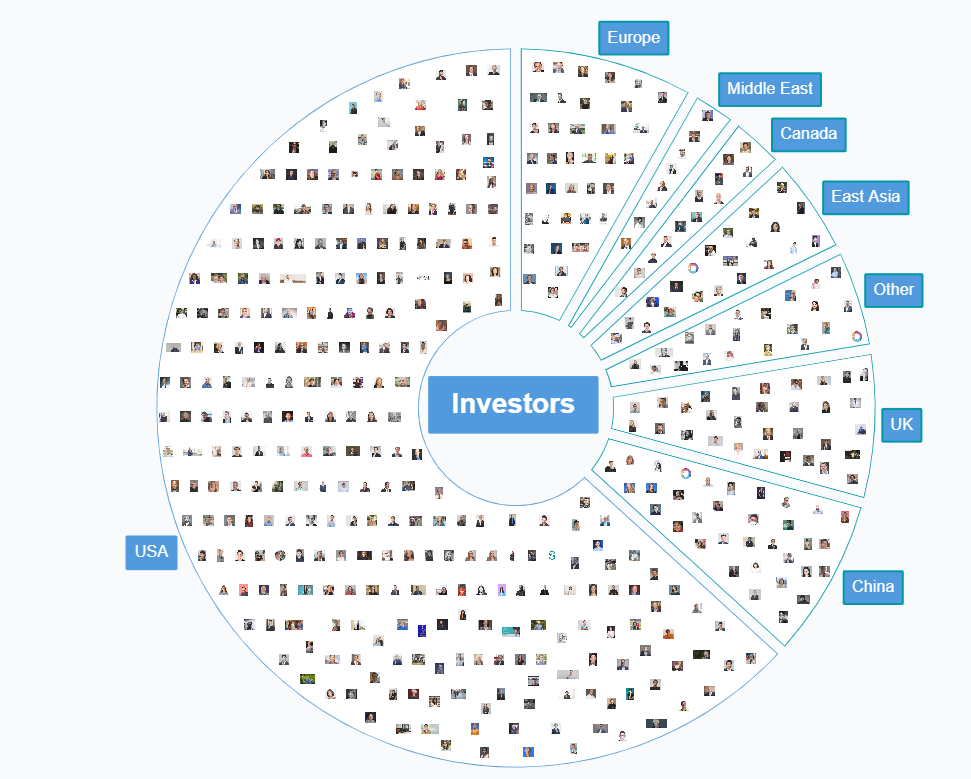Screen dimensions: 971x779
Task: Click the UK region label
Action: 901,425
